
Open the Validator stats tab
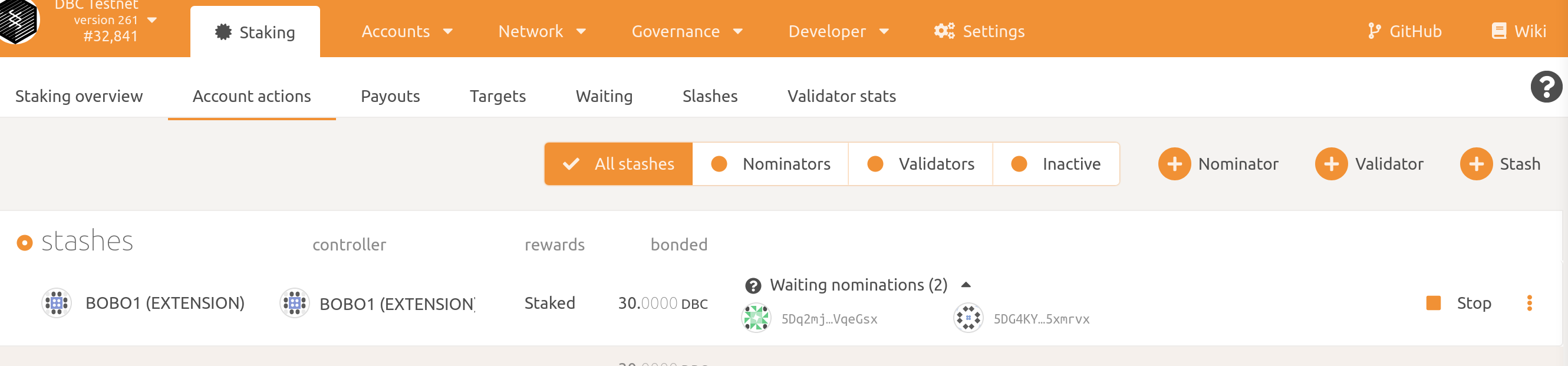[x=841, y=96]
